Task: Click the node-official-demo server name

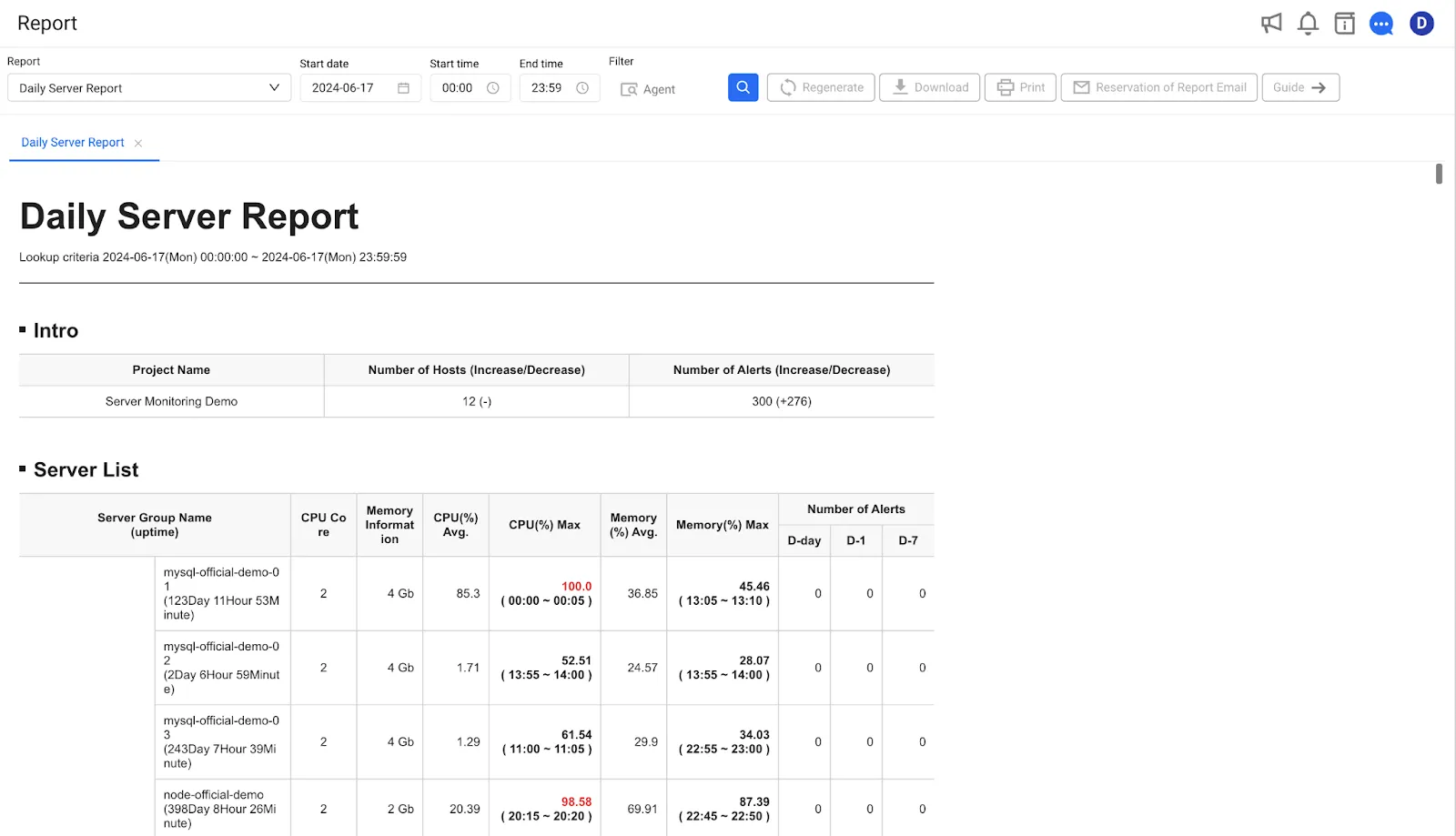Action: (214, 795)
